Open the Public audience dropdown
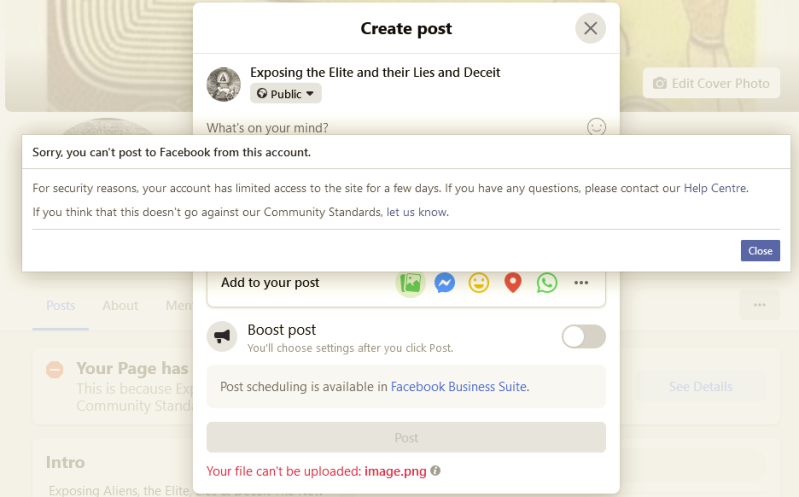This screenshot has width=799, height=497. point(286,94)
